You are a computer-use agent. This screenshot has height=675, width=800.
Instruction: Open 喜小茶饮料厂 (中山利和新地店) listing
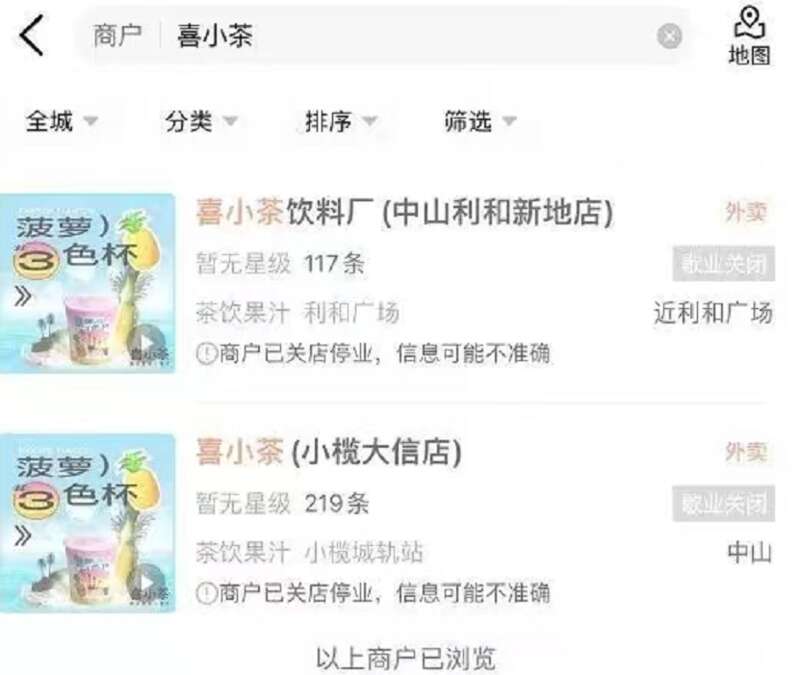point(405,212)
